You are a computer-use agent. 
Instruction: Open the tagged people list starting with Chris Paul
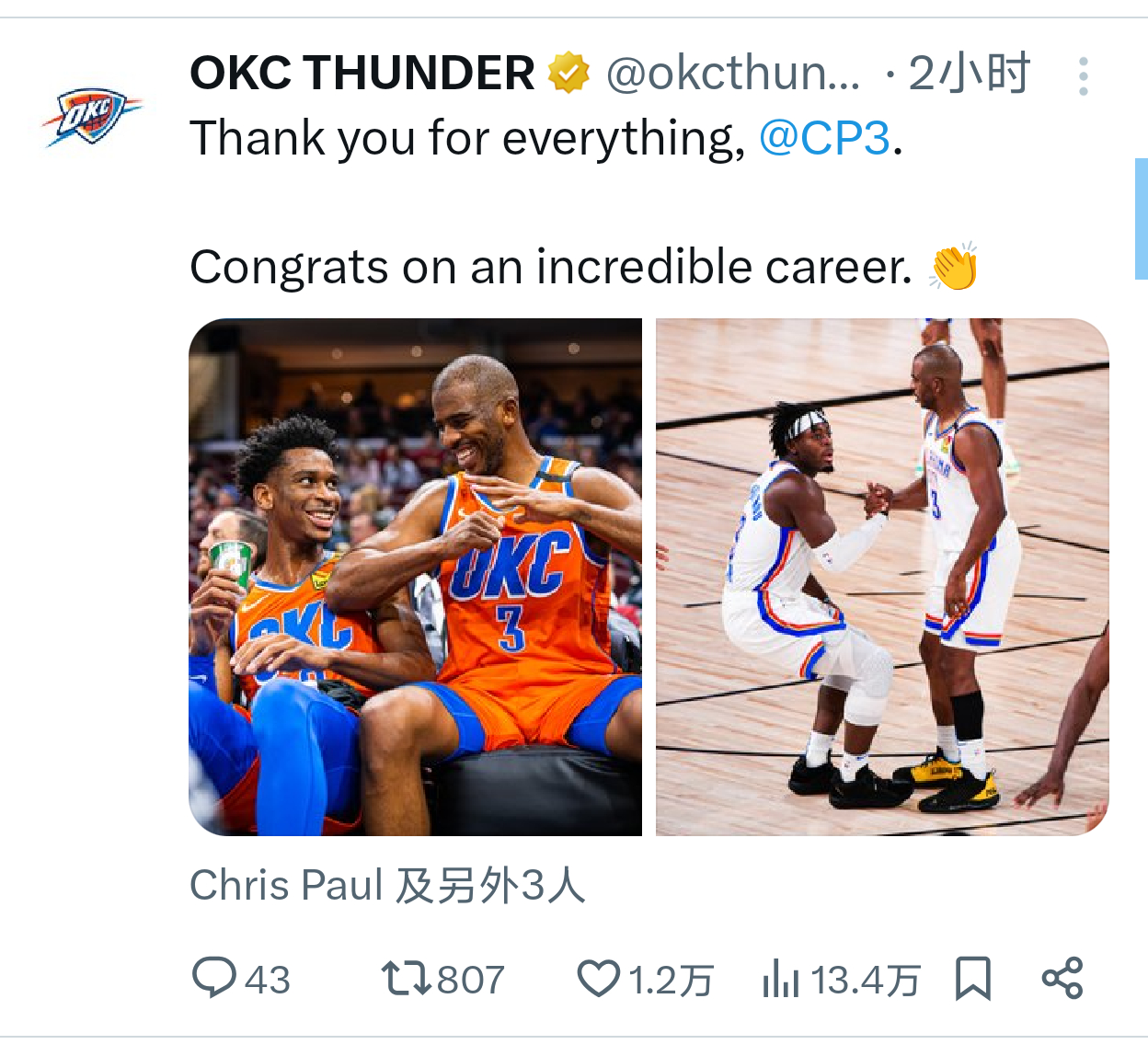pyautogui.click(x=386, y=886)
